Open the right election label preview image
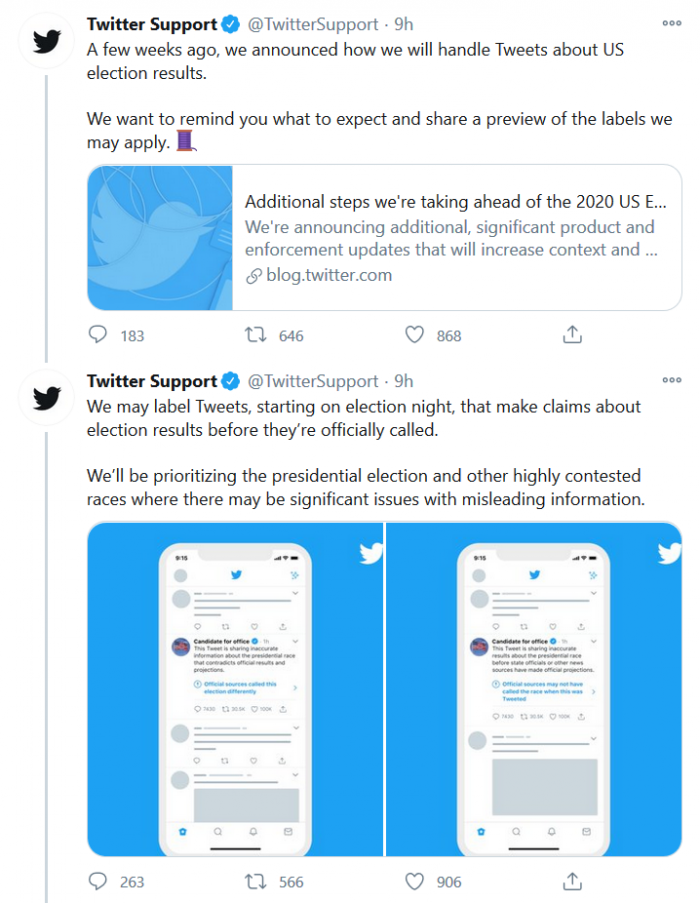 coord(534,688)
